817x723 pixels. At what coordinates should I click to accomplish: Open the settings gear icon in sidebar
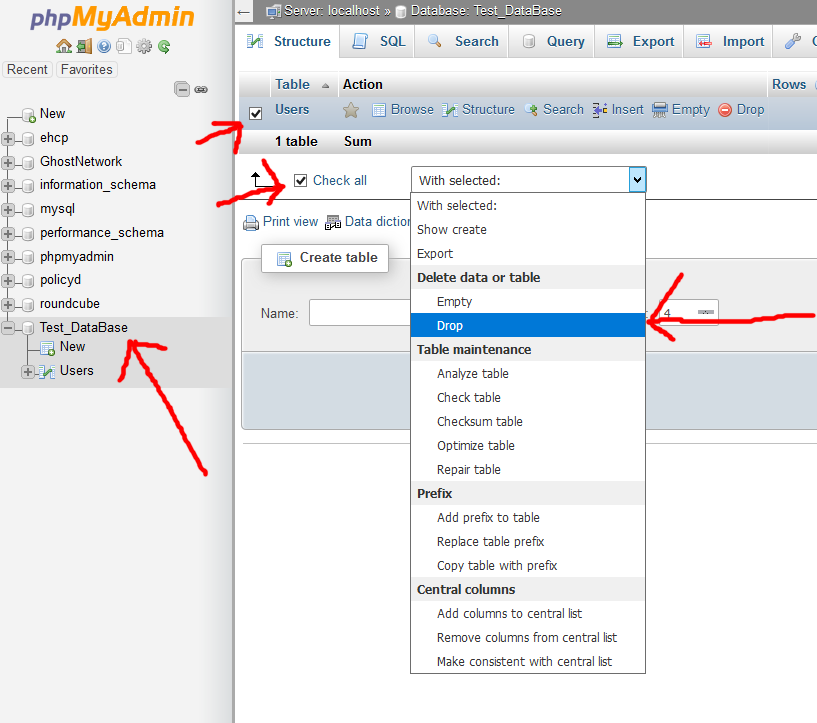point(144,46)
